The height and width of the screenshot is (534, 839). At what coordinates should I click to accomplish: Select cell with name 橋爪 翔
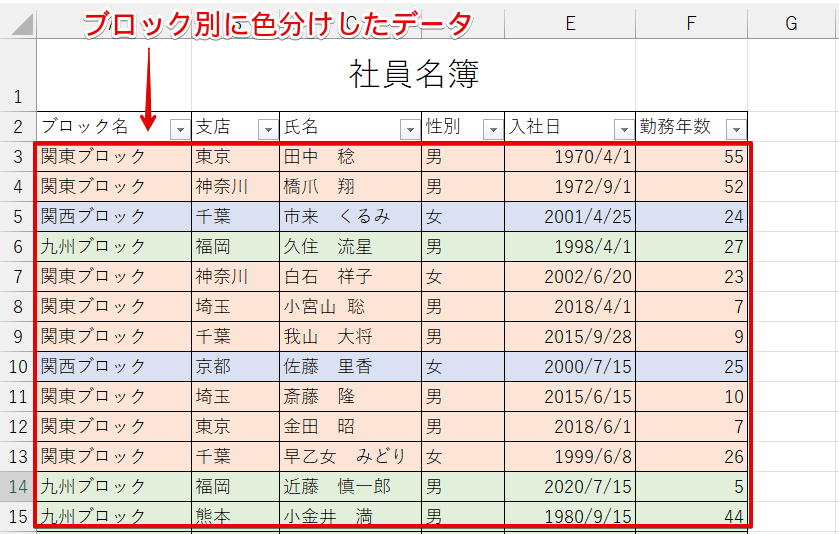click(x=350, y=187)
